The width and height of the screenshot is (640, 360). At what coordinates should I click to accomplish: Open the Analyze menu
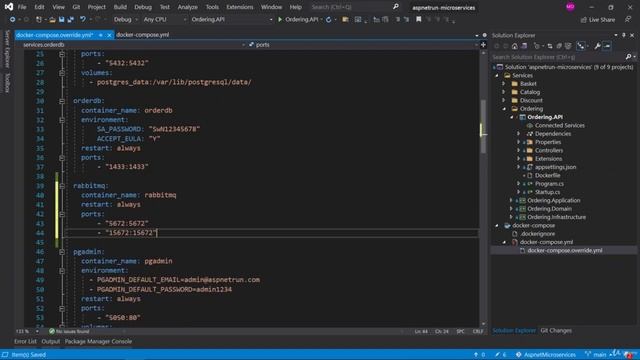click(187, 7)
